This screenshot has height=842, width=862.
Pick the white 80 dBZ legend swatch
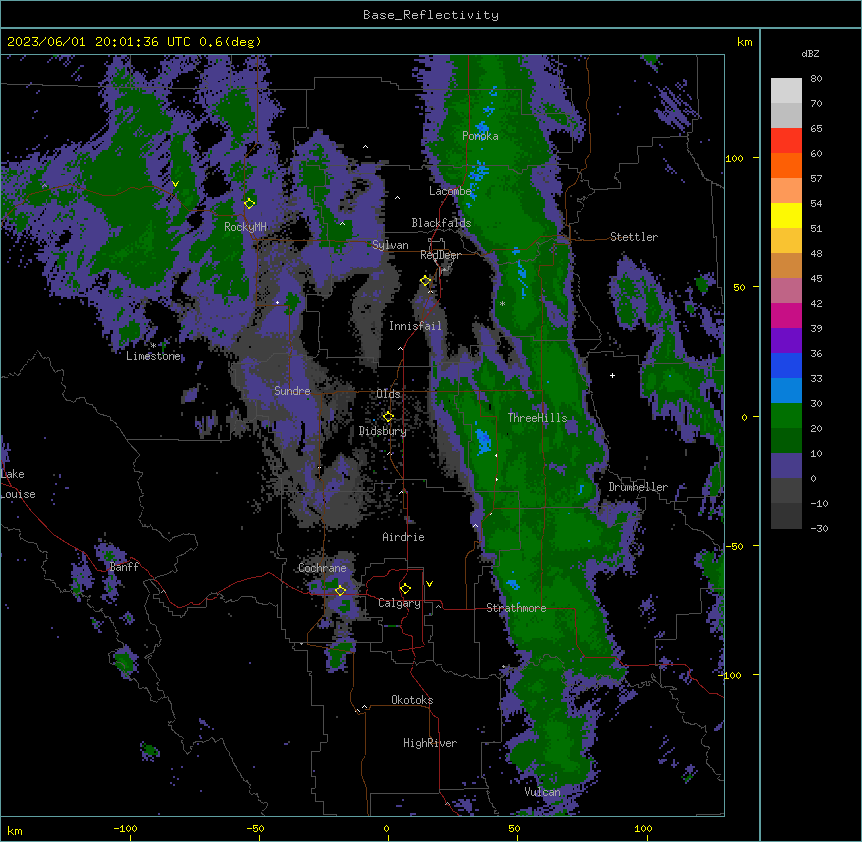[x=786, y=91]
